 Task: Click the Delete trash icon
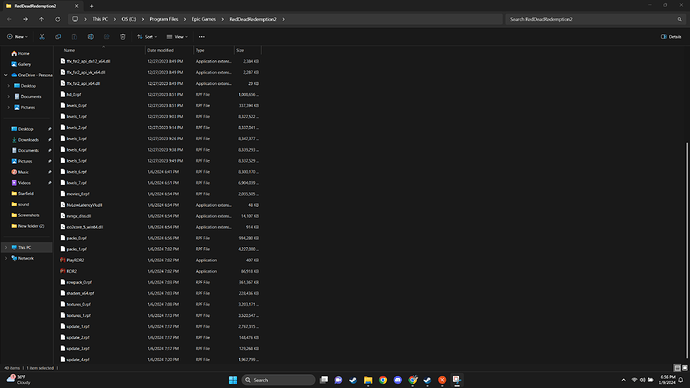[123, 37]
